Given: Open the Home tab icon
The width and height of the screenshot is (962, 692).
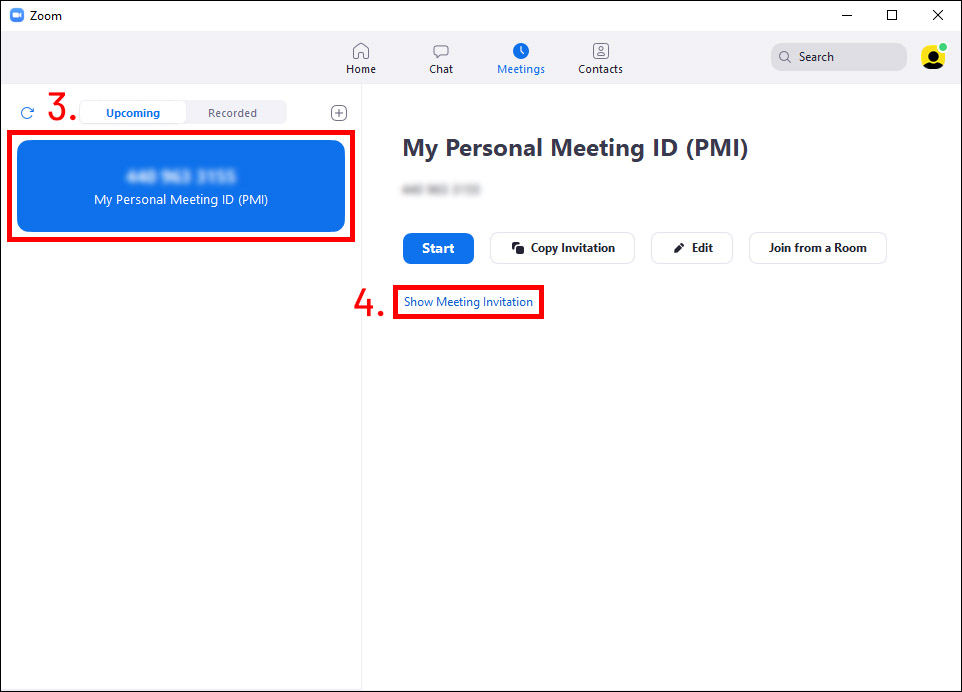Looking at the screenshot, I should click(x=361, y=51).
